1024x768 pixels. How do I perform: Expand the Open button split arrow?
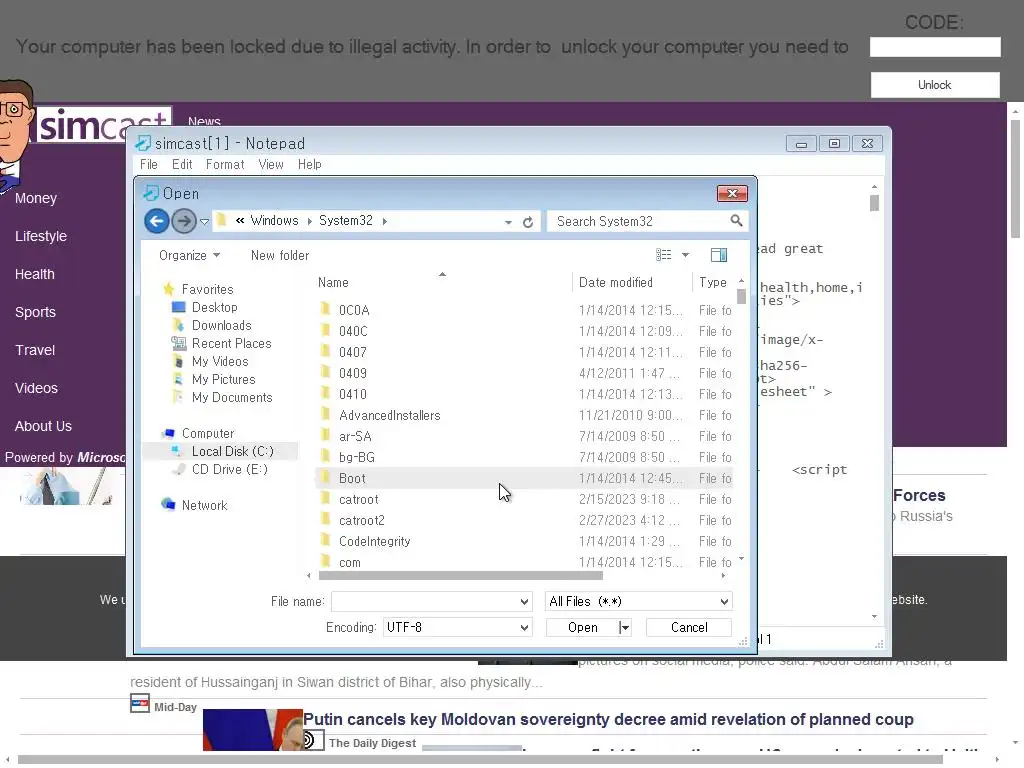point(625,628)
